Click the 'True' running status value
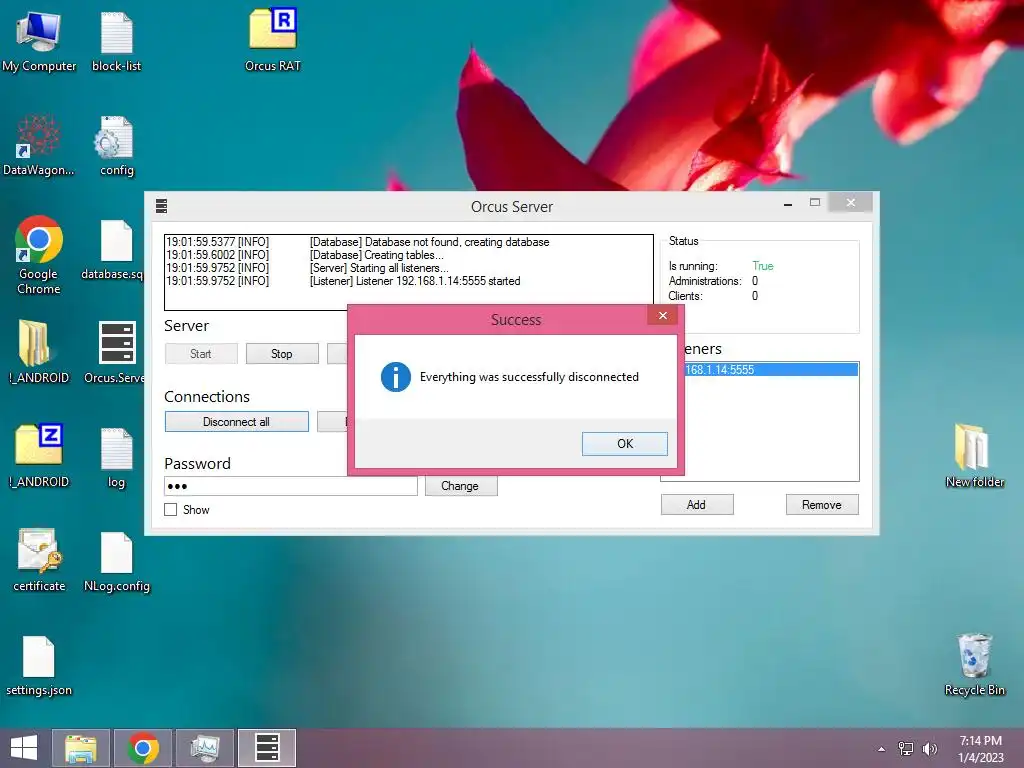The image size is (1024, 768). (x=762, y=266)
